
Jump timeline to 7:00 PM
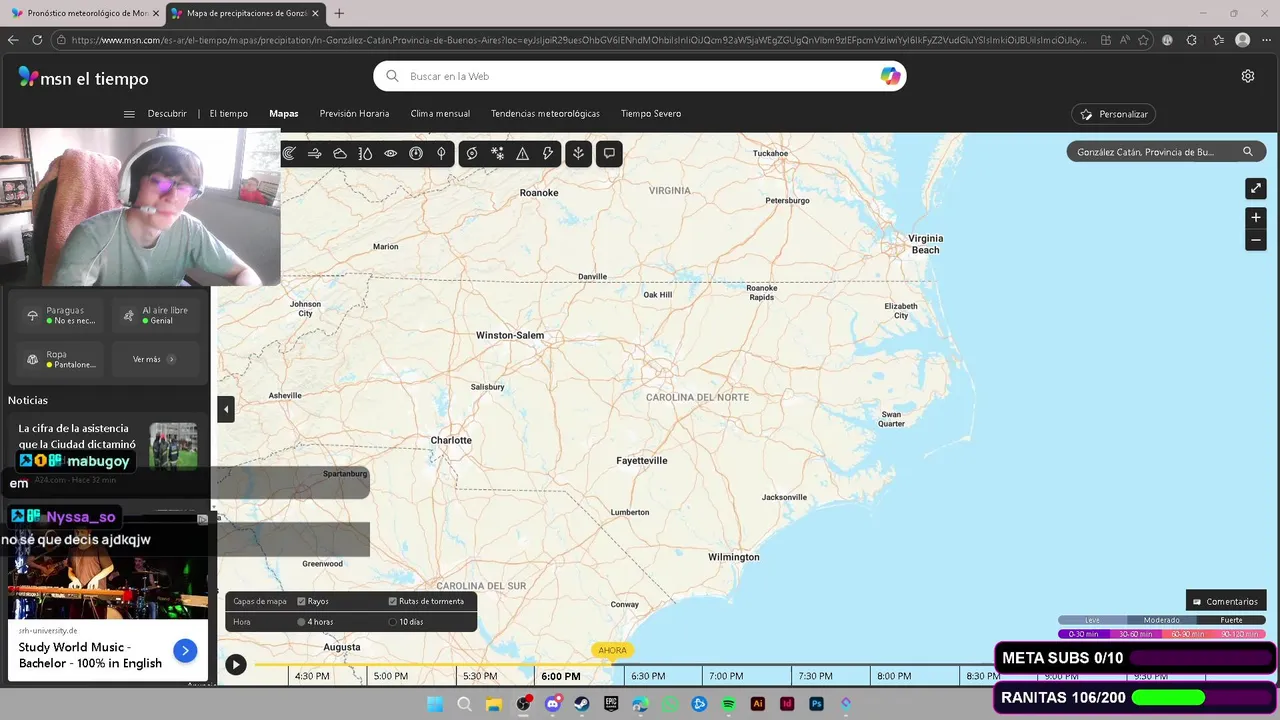tap(726, 677)
